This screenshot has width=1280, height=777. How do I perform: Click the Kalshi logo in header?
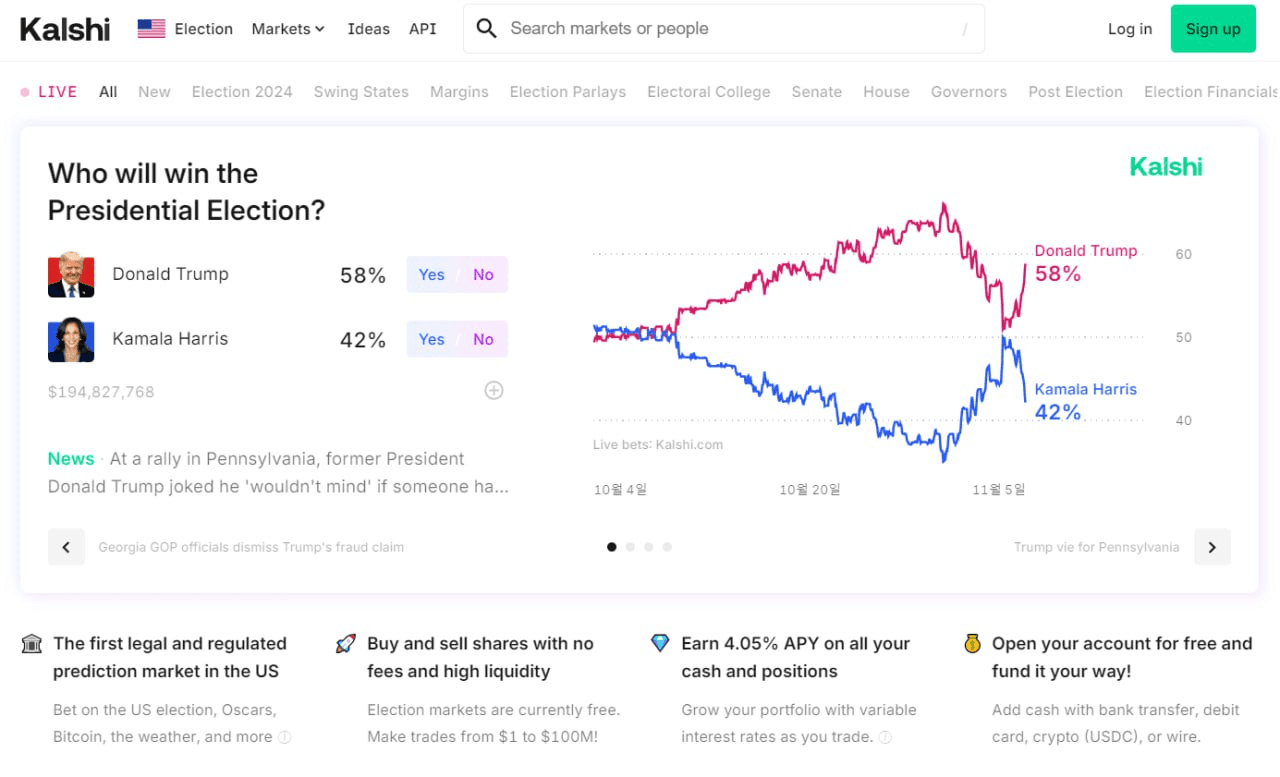tap(65, 29)
